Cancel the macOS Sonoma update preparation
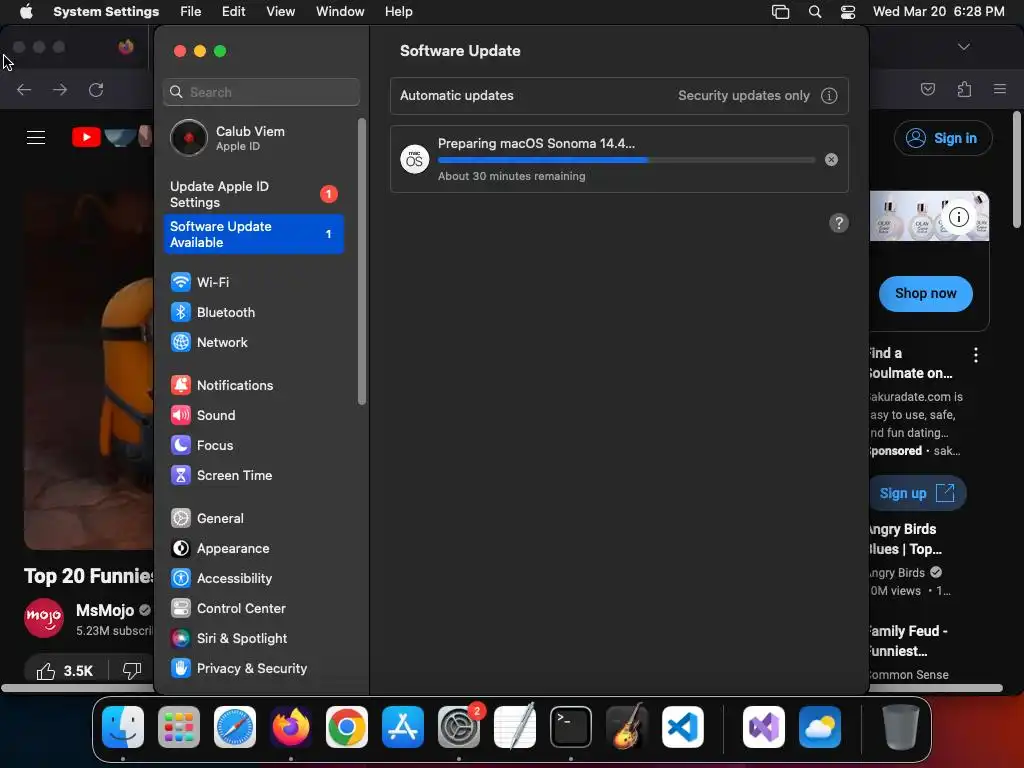 (x=831, y=159)
